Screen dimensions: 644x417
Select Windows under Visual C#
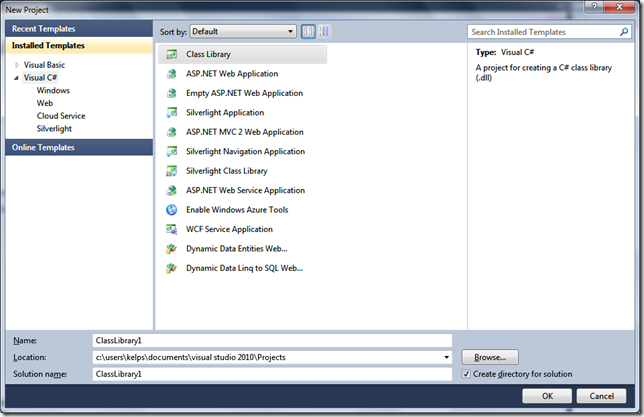click(53, 90)
